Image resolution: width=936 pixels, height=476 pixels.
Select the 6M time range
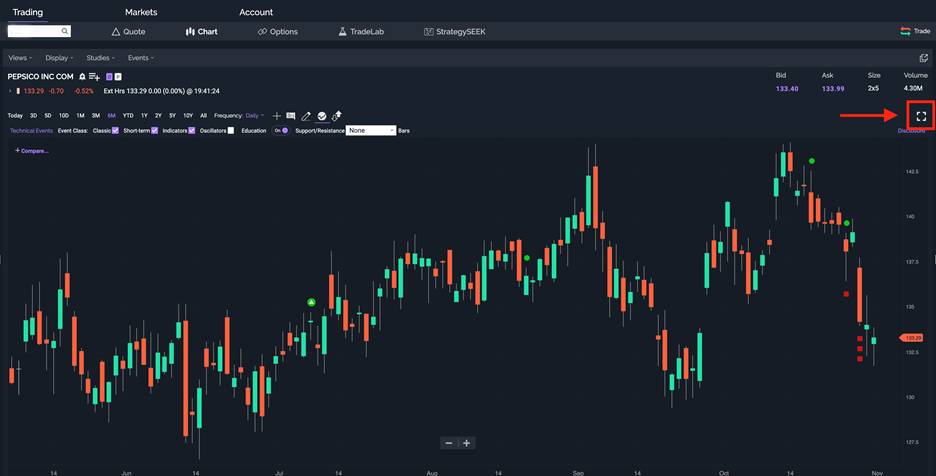[x=112, y=115]
